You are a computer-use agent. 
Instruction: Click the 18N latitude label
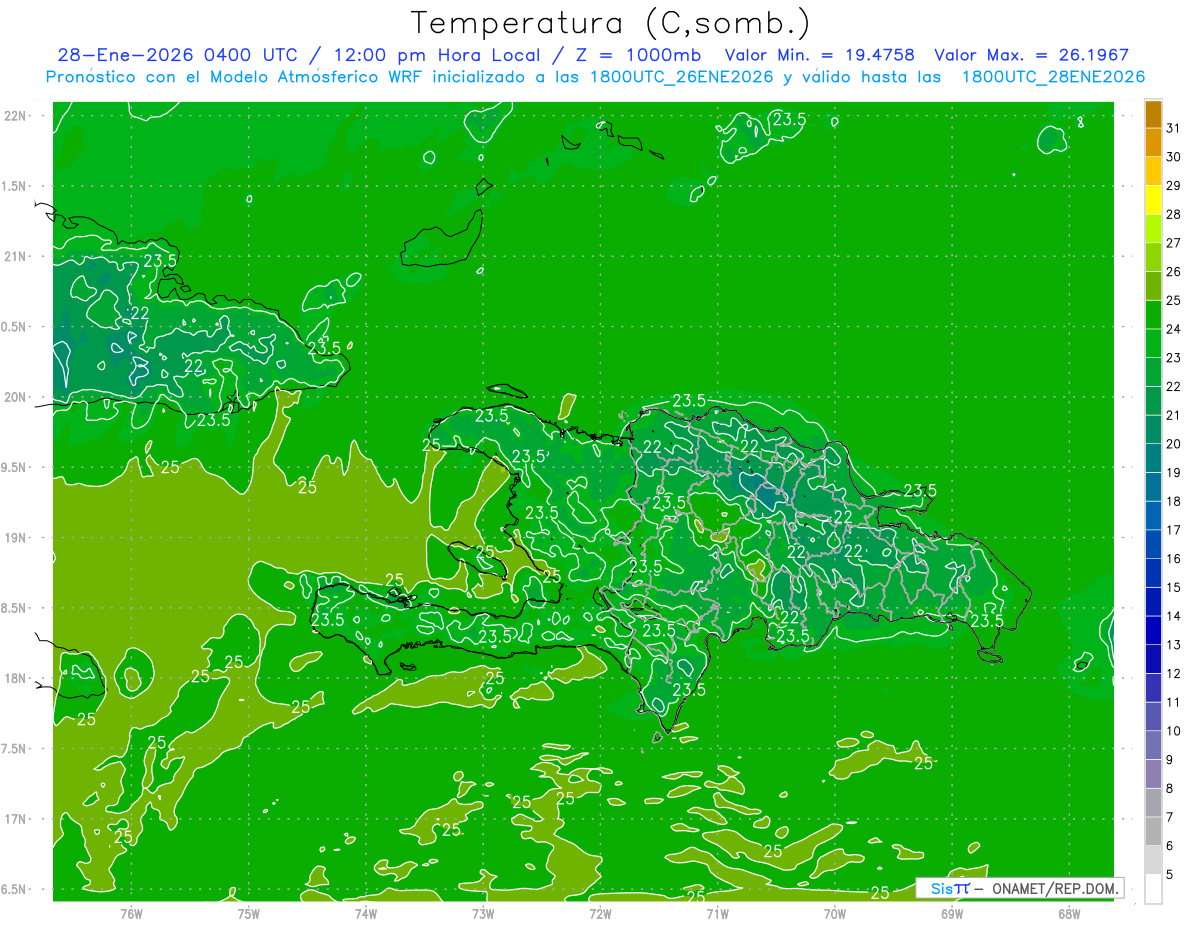tap(15, 678)
